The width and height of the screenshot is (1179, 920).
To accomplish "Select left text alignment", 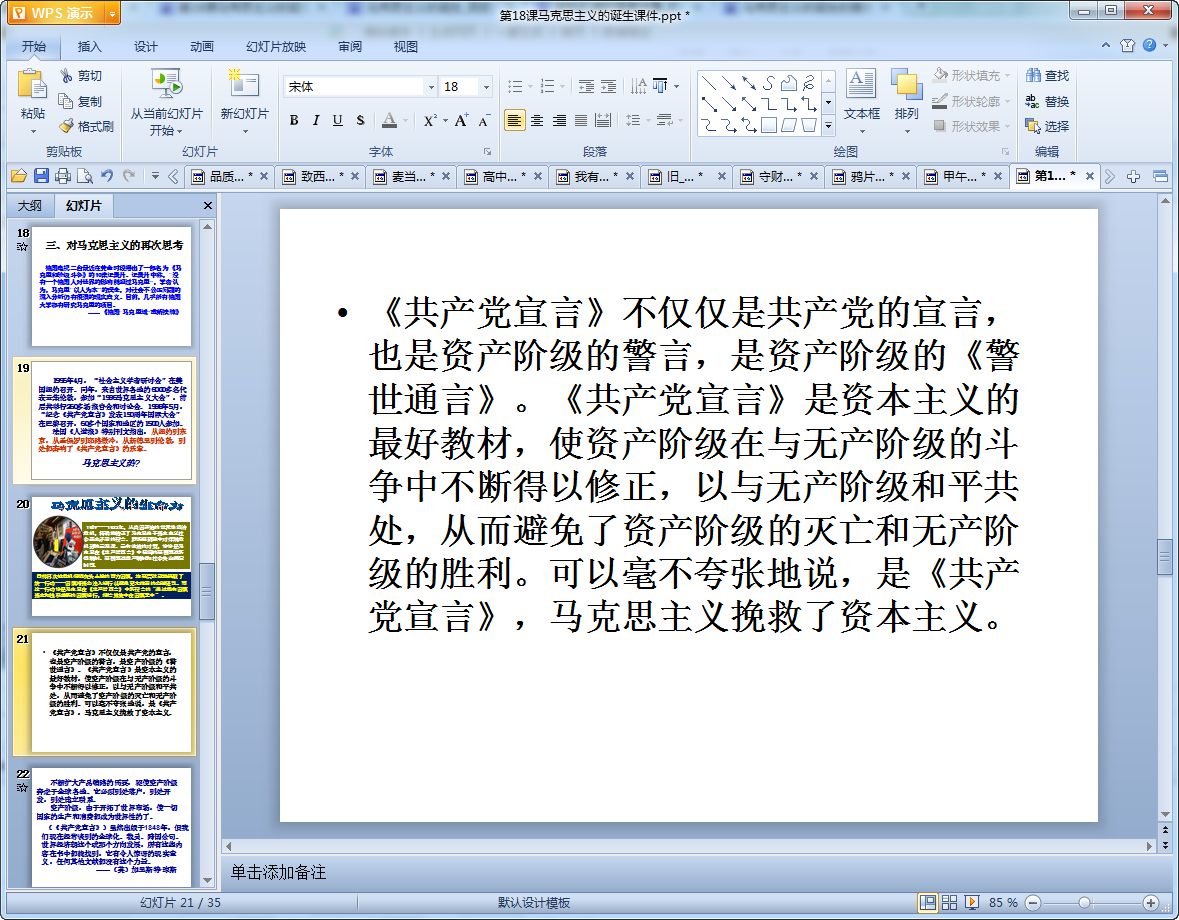I will click(514, 120).
